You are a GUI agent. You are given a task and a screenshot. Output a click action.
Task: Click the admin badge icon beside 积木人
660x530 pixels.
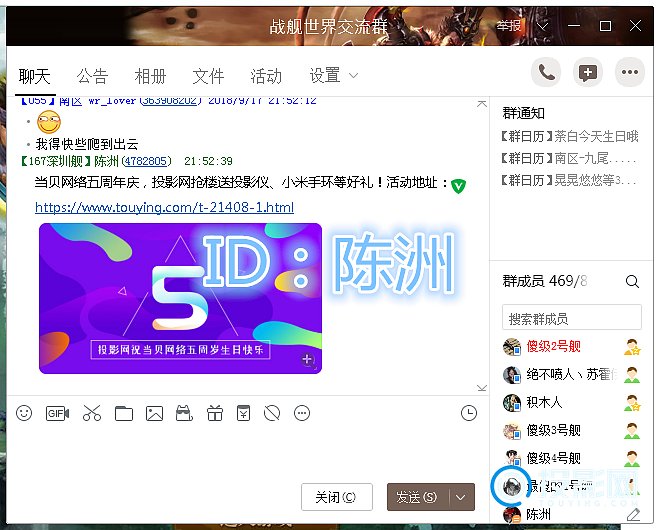pyautogui.click(x=632, y=403)
